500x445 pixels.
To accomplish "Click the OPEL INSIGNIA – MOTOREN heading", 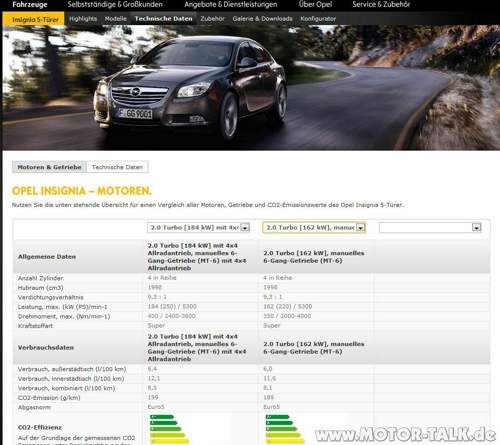I will pyautogui.click(x=82, y=191).
